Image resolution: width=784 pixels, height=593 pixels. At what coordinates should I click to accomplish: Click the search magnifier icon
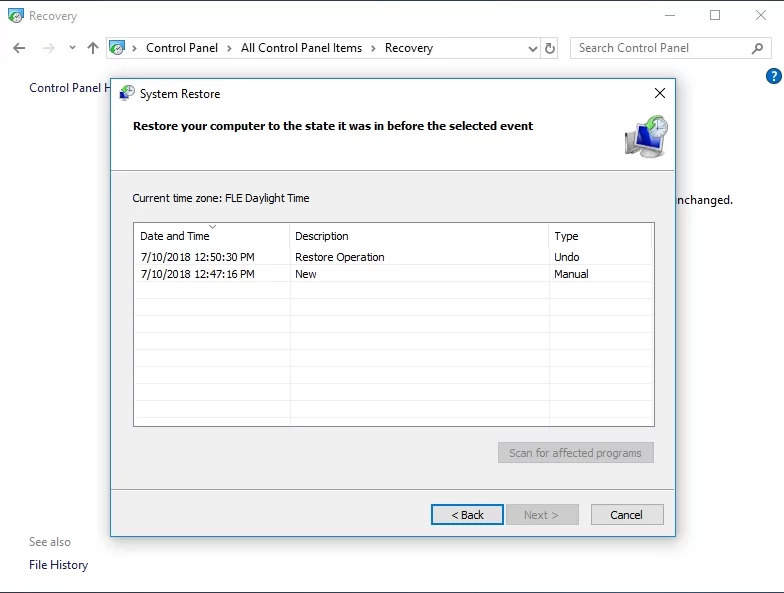coord(758,48)
